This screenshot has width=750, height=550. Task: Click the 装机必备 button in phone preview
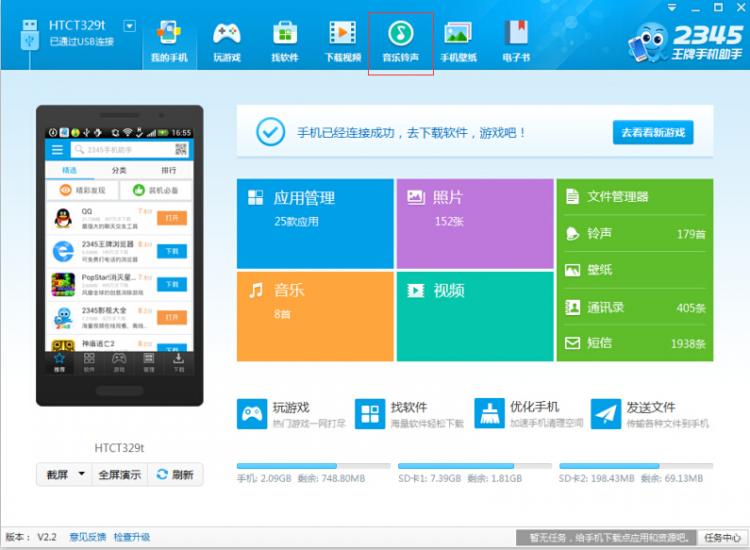point(156,190)
